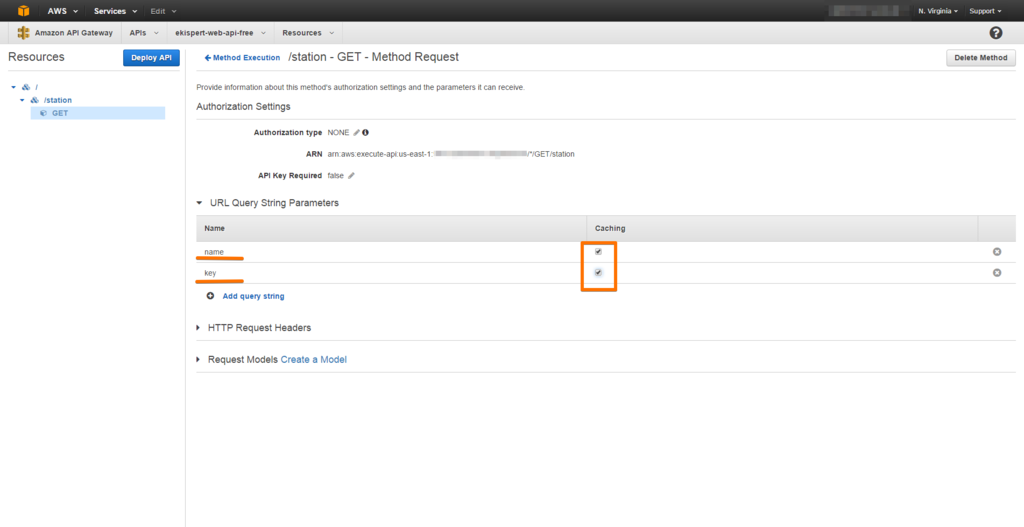Collapse URL Query String Parameters section
The height and width of the screenshot is (527, 1024).
click(x=200, y=203)
